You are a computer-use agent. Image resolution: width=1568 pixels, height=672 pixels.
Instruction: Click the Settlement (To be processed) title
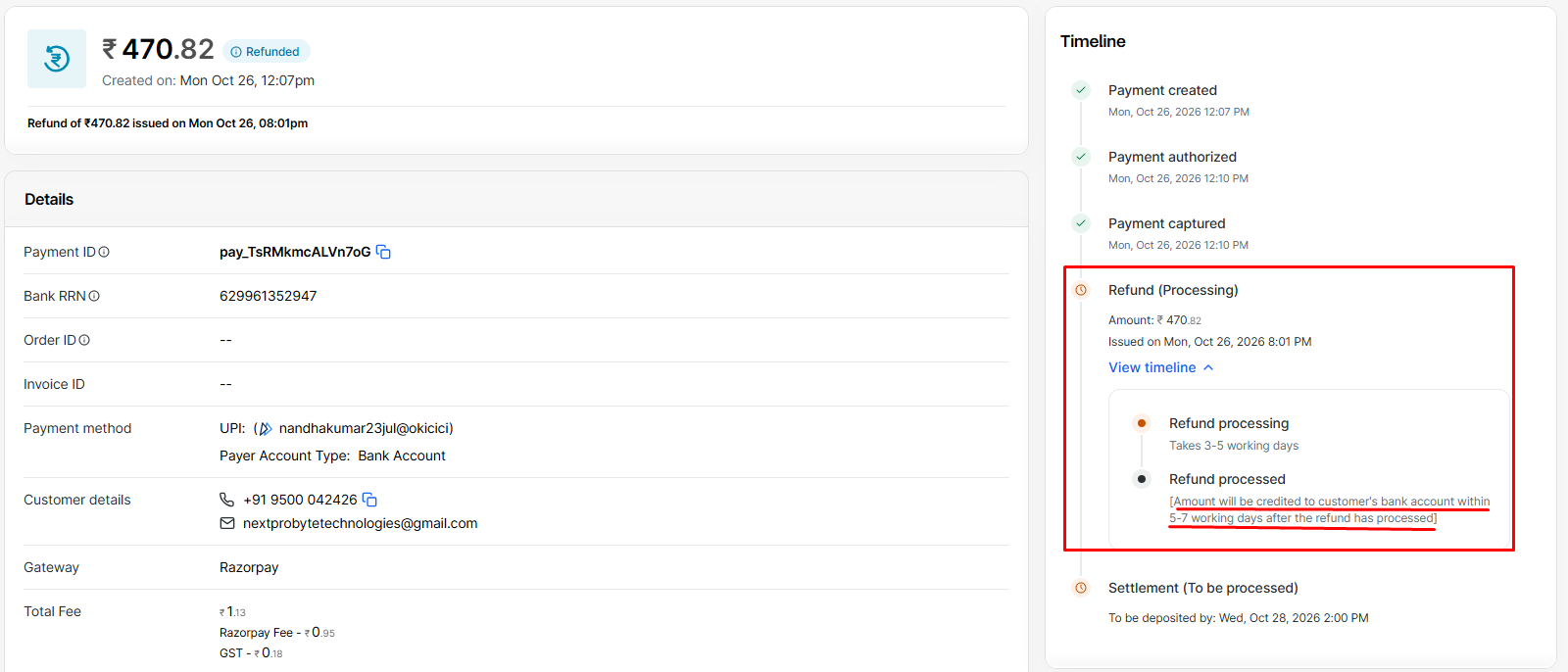click(1203, 588)
